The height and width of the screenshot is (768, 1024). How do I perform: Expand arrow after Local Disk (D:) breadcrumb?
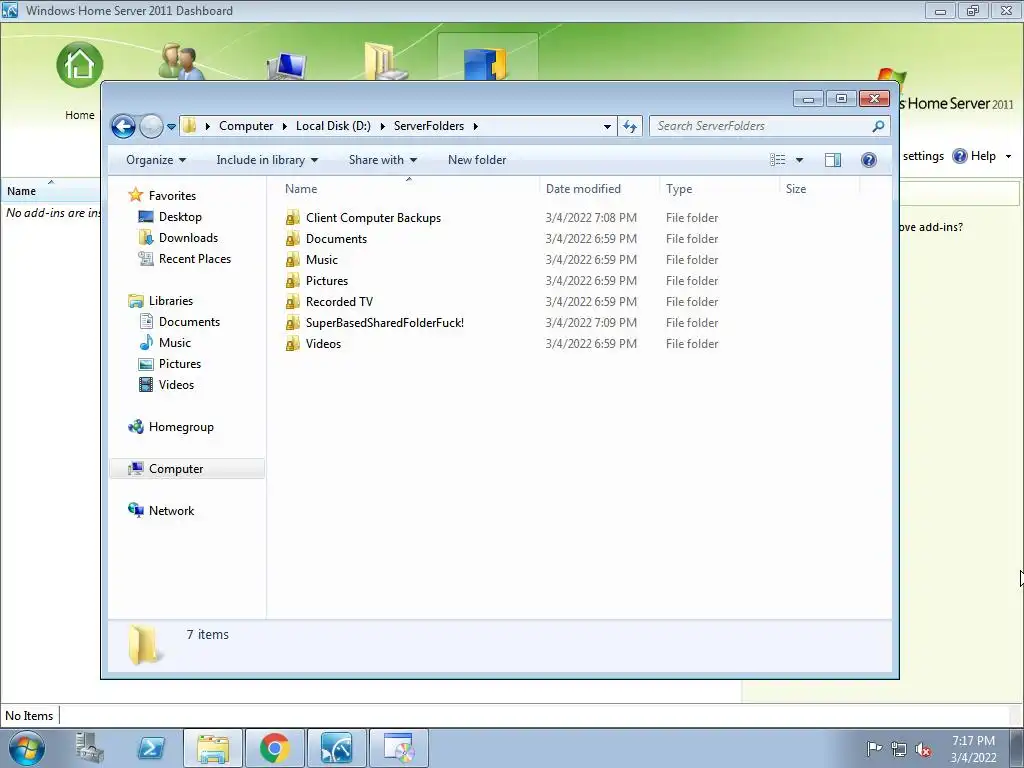(x=383, y=126)
